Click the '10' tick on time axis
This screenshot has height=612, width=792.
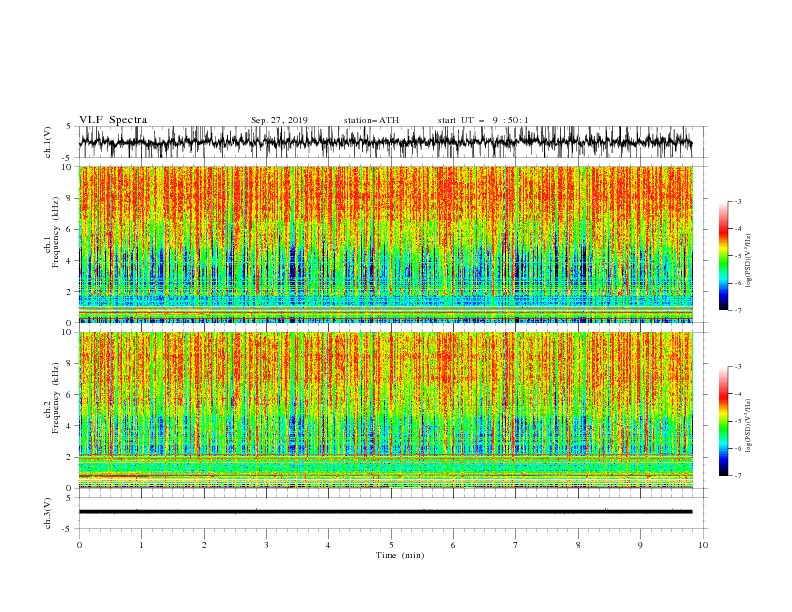tap(703, 545)
